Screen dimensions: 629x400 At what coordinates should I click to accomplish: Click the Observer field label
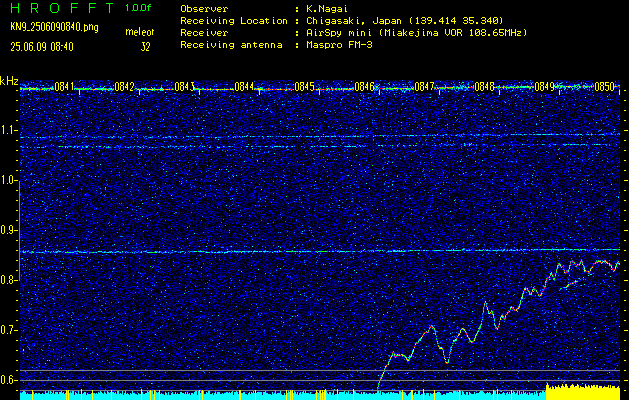click(x=204, y=9)
